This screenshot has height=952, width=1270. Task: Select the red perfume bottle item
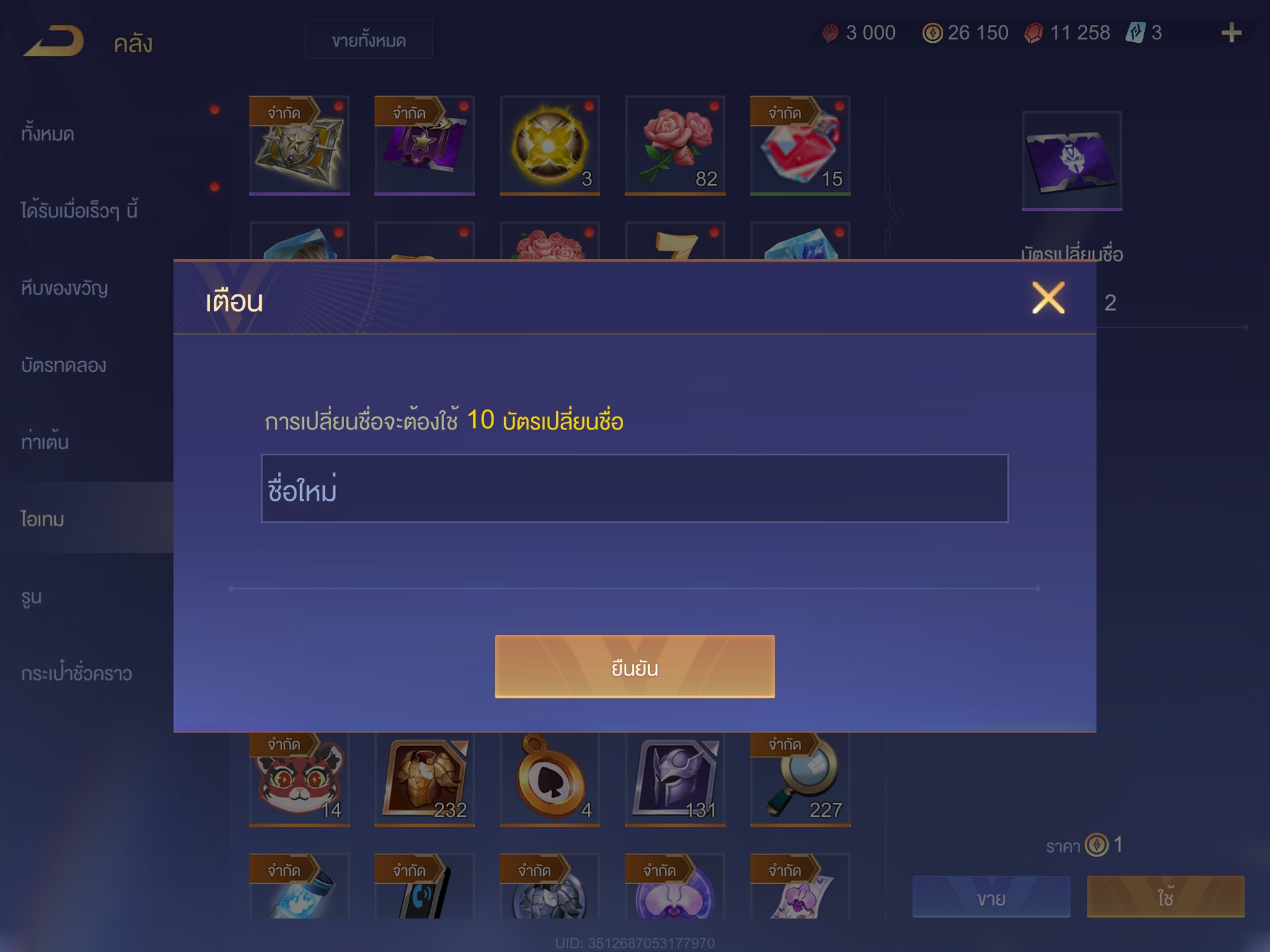click(x=801, y=146)
